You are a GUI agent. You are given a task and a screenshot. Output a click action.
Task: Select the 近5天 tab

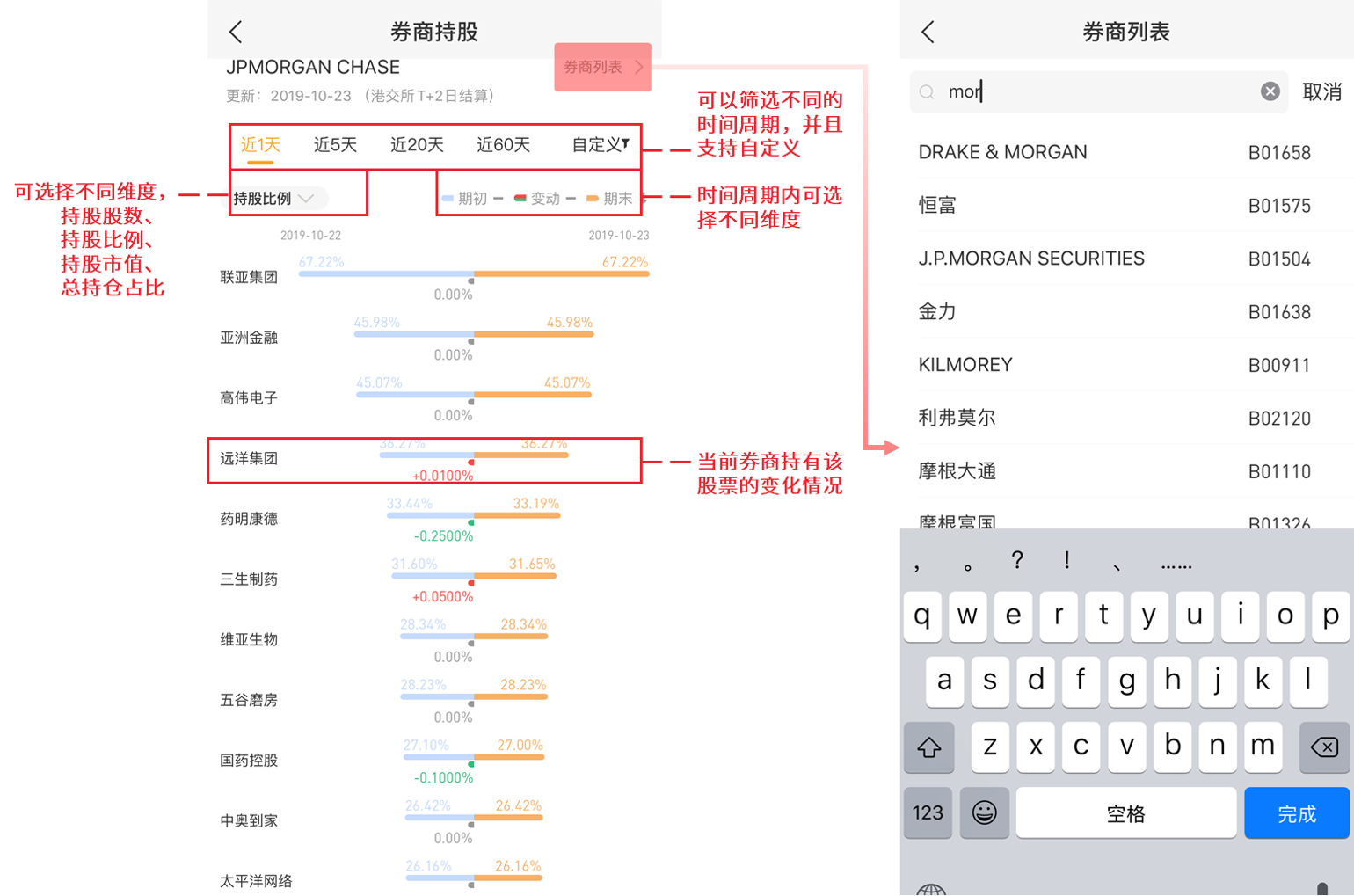click(336, 145)
